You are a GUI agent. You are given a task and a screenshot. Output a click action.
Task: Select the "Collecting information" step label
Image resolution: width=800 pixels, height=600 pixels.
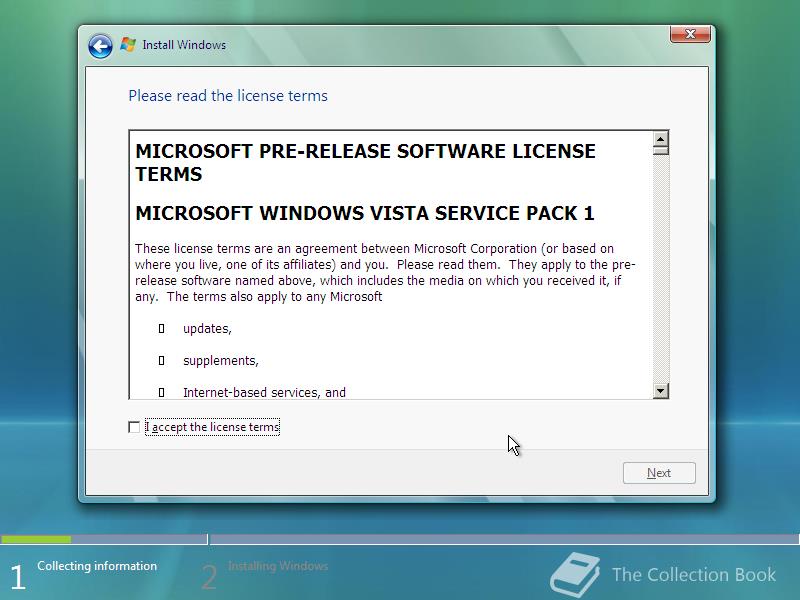[x=98, y=566]
